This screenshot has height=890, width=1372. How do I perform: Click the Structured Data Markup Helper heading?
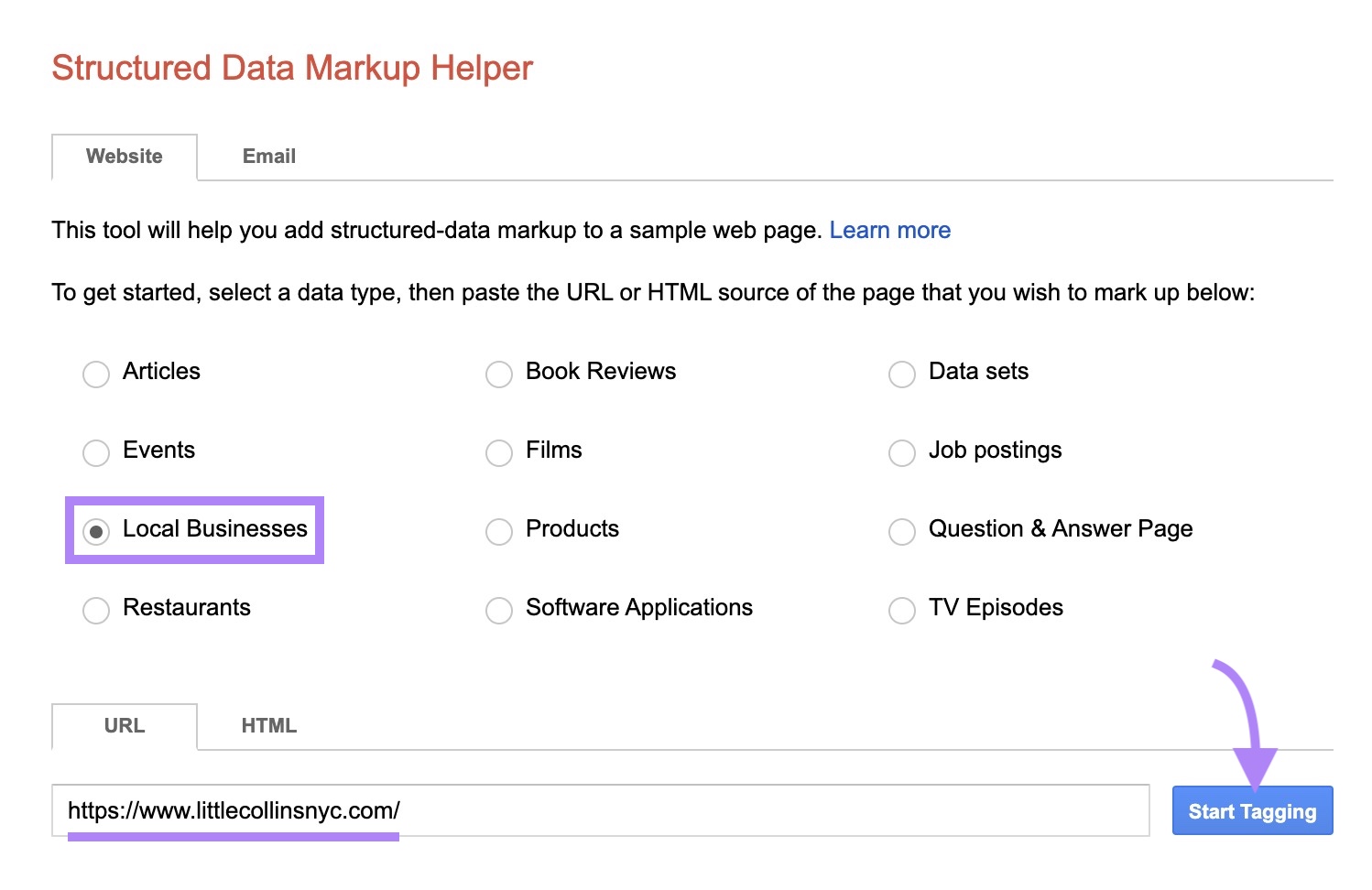291,67
